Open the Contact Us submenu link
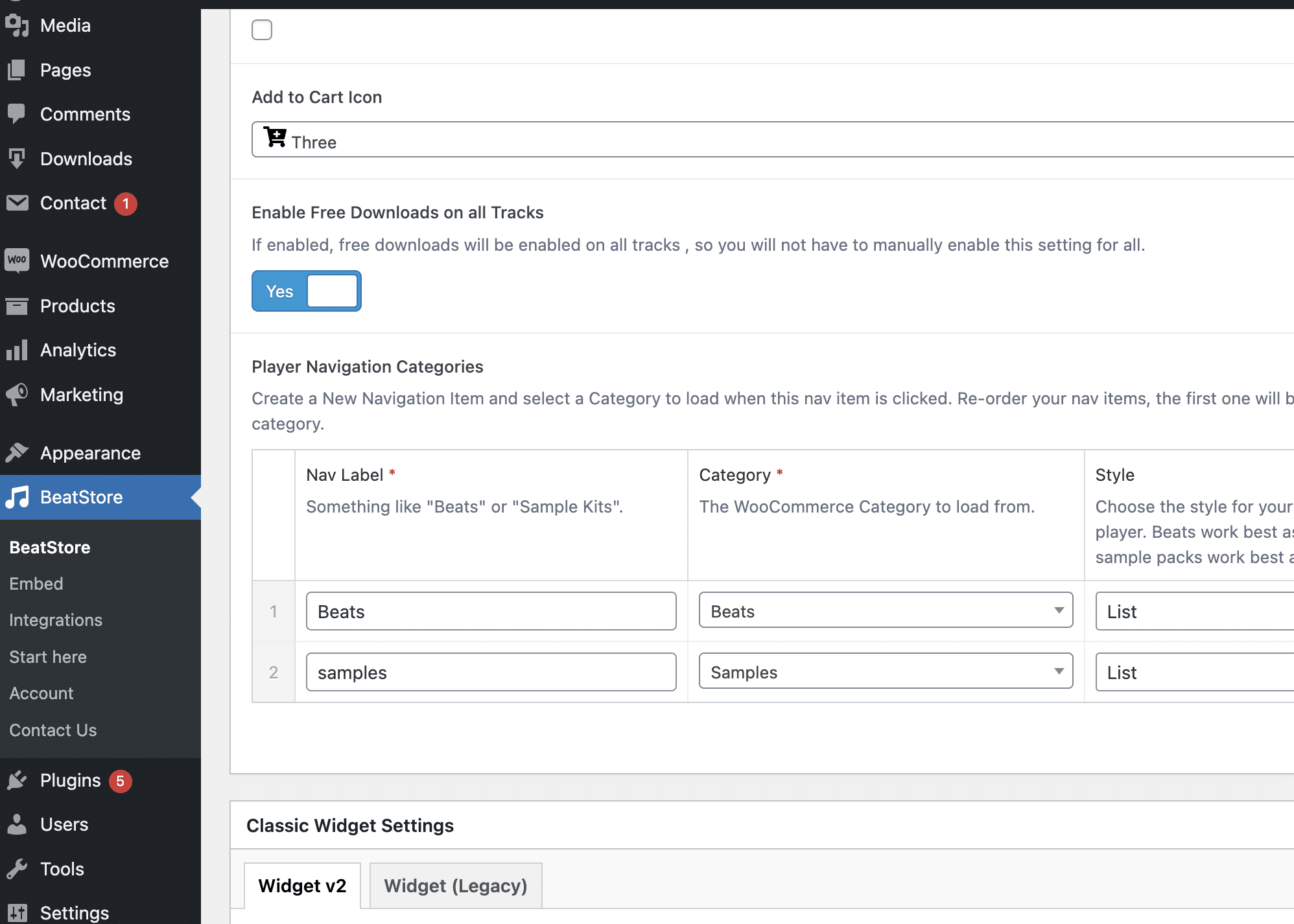 [53, 730]
